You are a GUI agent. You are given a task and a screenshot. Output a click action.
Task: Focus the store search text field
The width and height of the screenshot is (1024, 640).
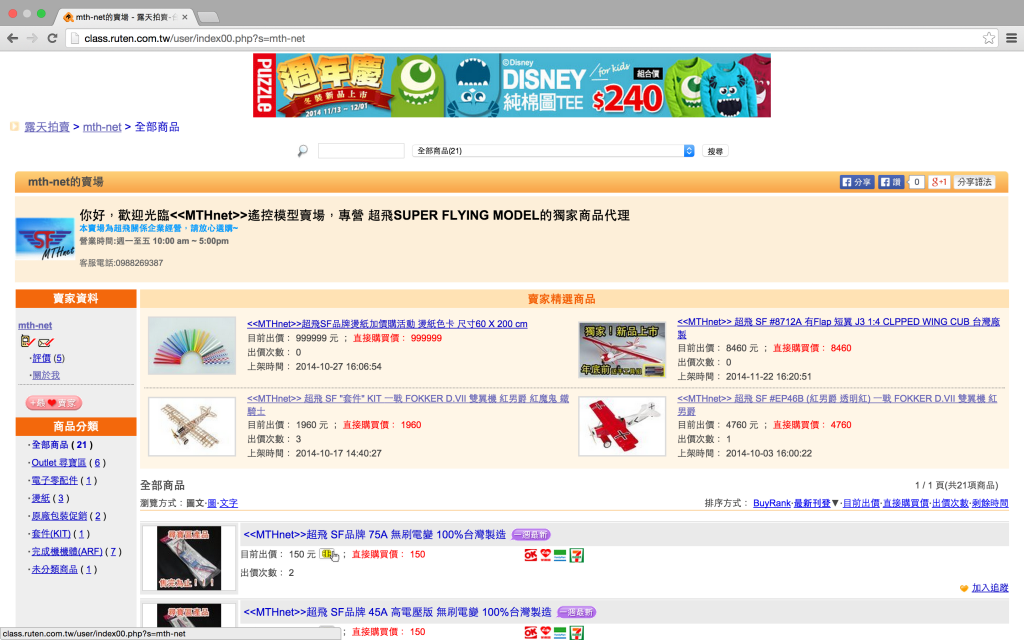click(361, 151)
